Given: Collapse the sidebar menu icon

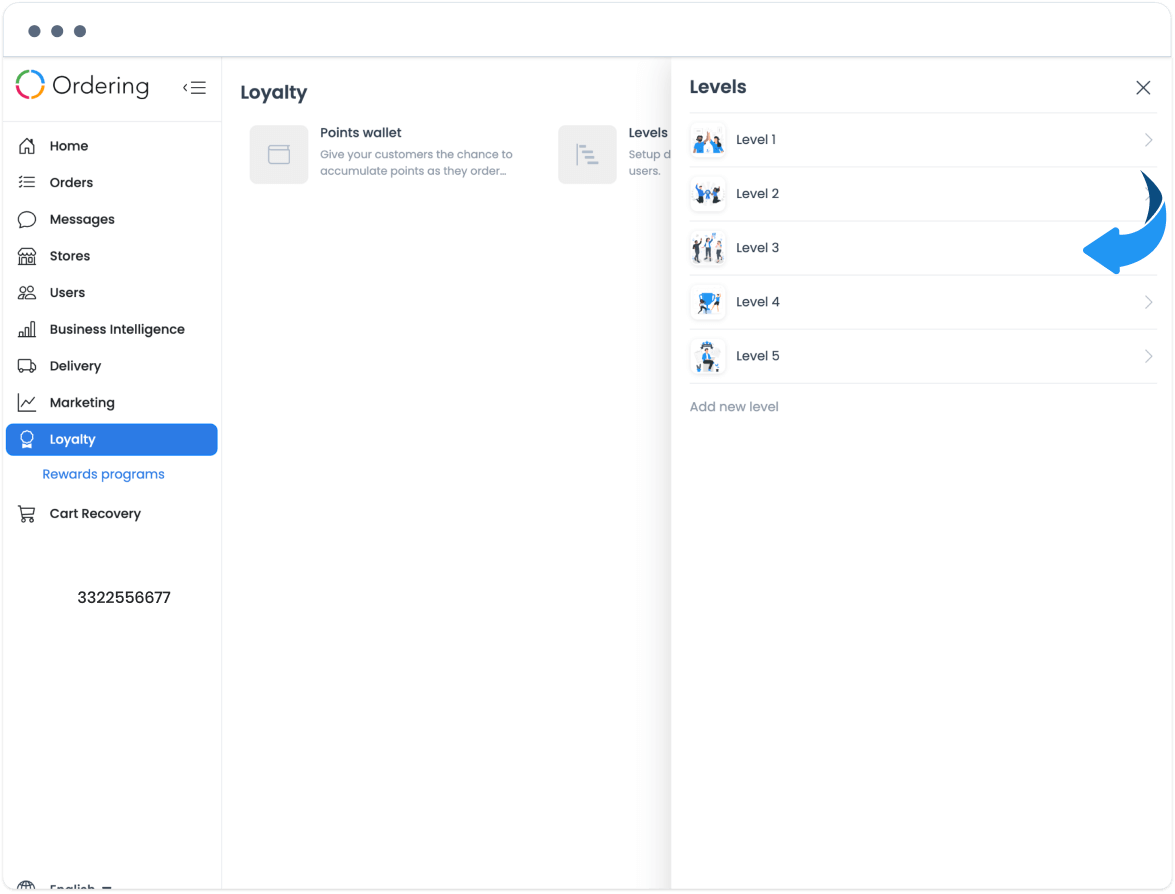Looking at the screenshot, I should pos(195,88).
